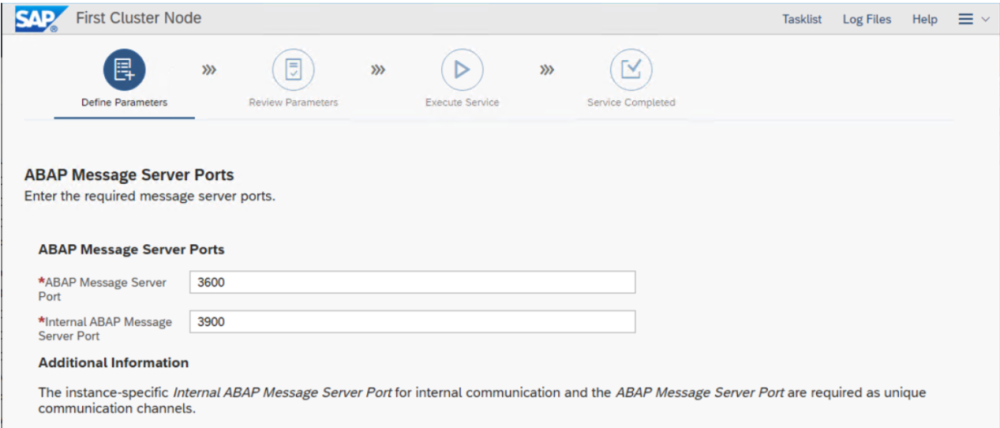Viewport: 1000px width, 428px height.
Task: Expand the chevron beside the hamburger menu
Action: tap(984, 20)
